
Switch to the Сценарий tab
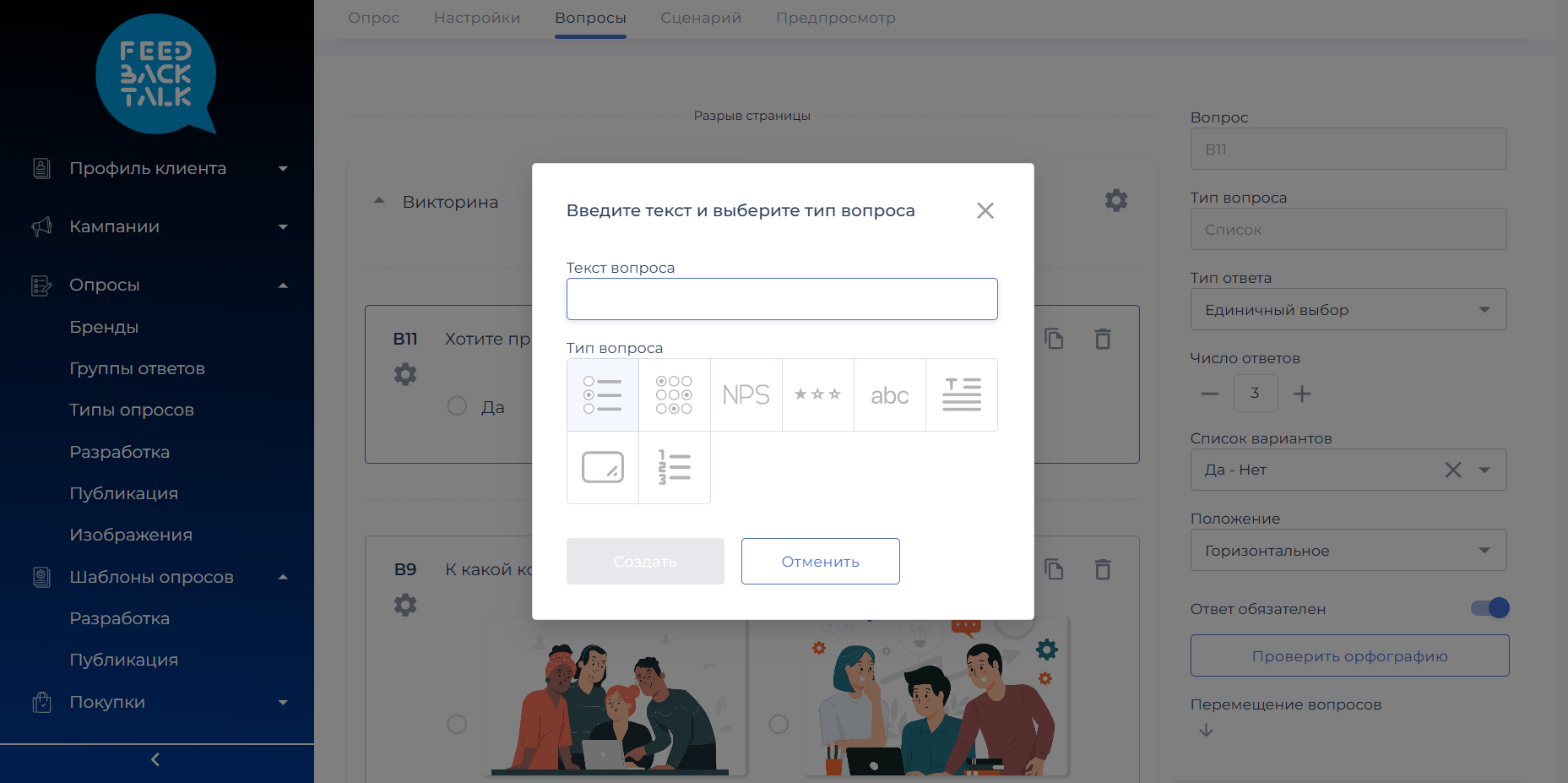click(x=701, y=18)
